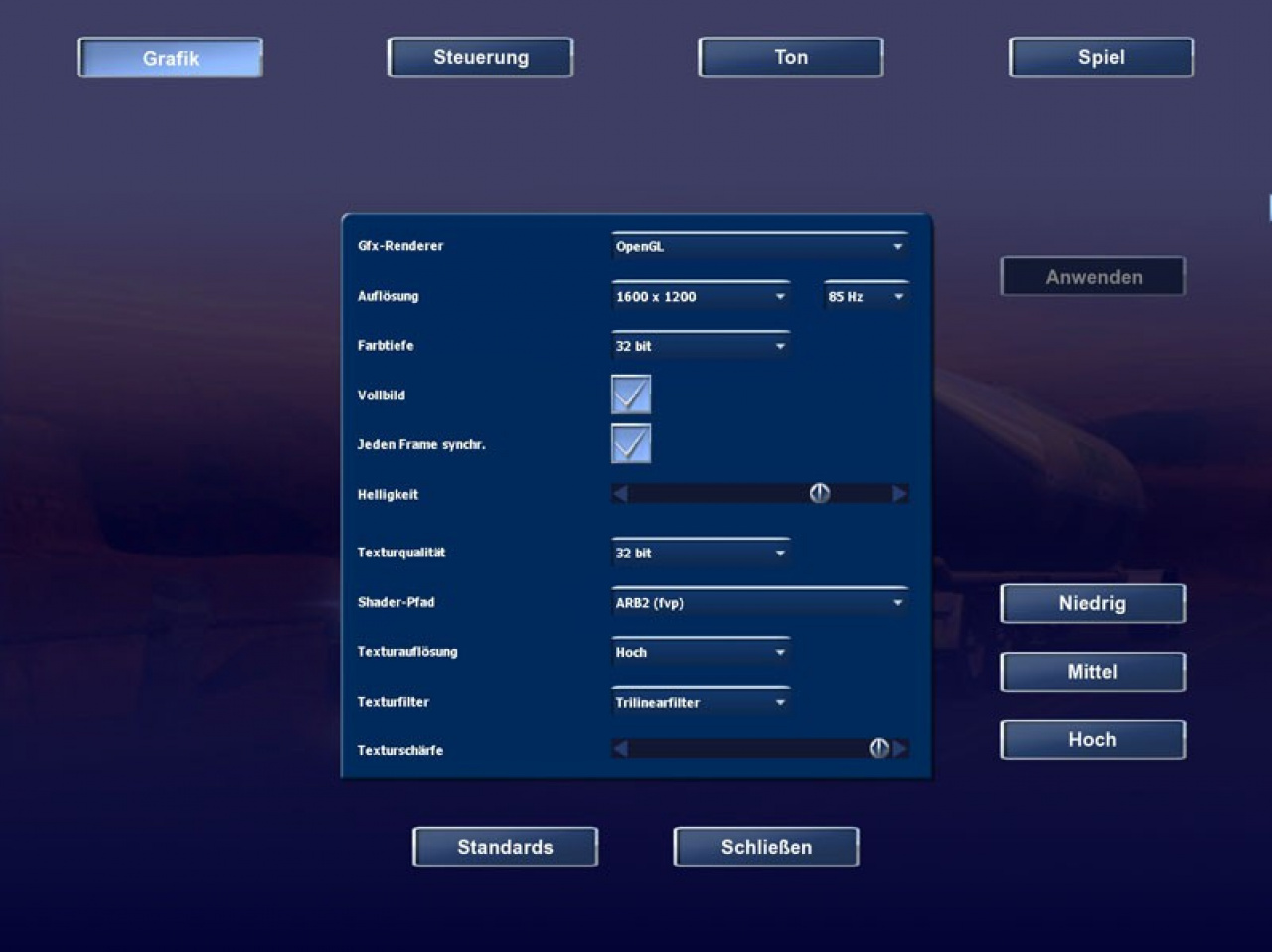Click the left arrow of Texturschärfe slider
The height and width of the screenshot is (952, 1272).
click(620, 749)
